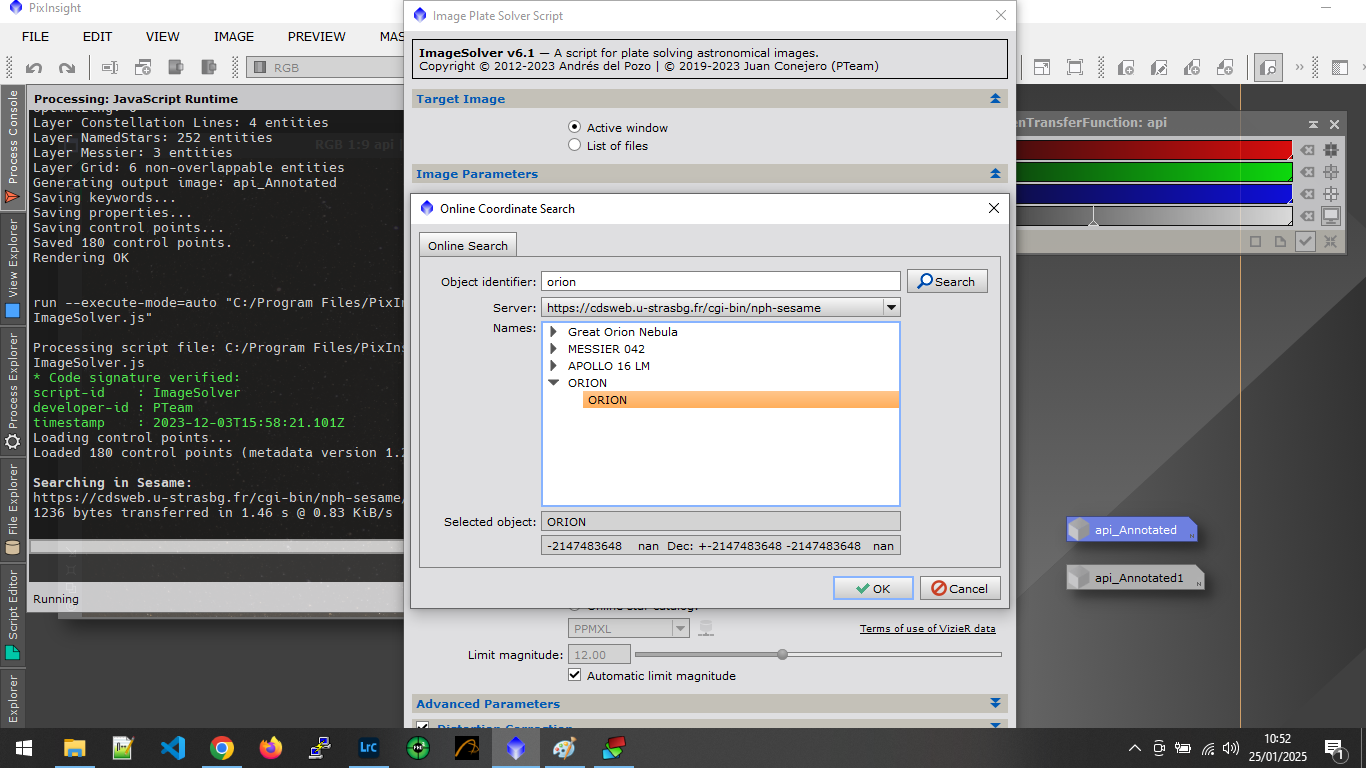
Task: Expand the APOLLO 16 LM entry
Action: tap(553, 366)
